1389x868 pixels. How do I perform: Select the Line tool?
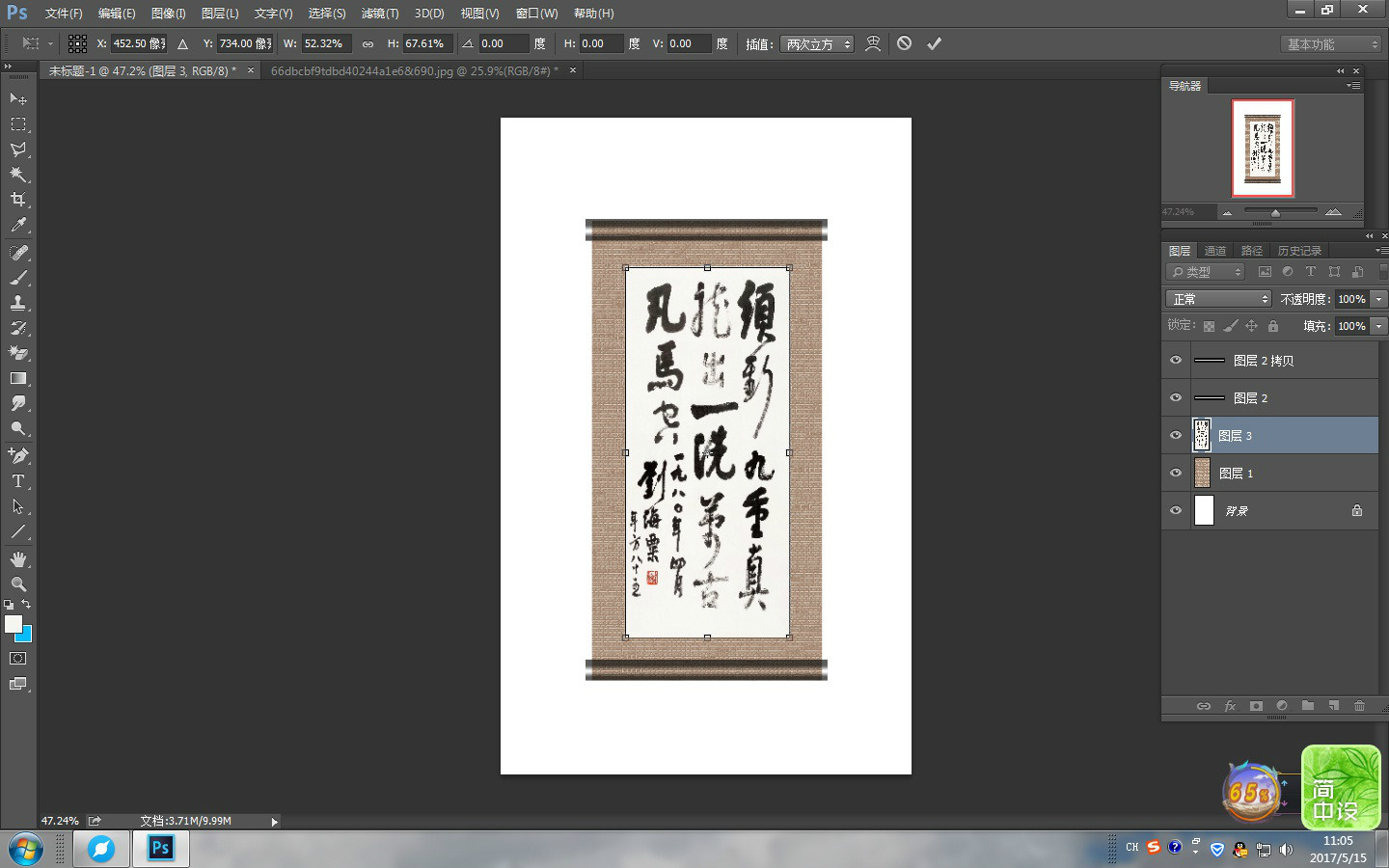click(x=18, y=531)
